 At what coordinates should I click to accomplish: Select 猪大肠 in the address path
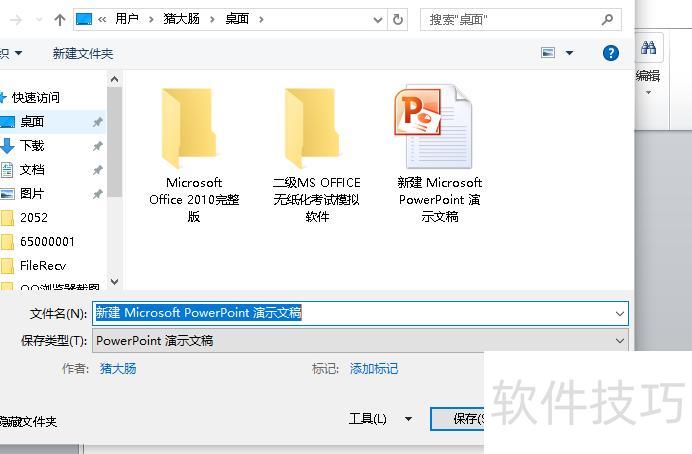pos(181,19)
